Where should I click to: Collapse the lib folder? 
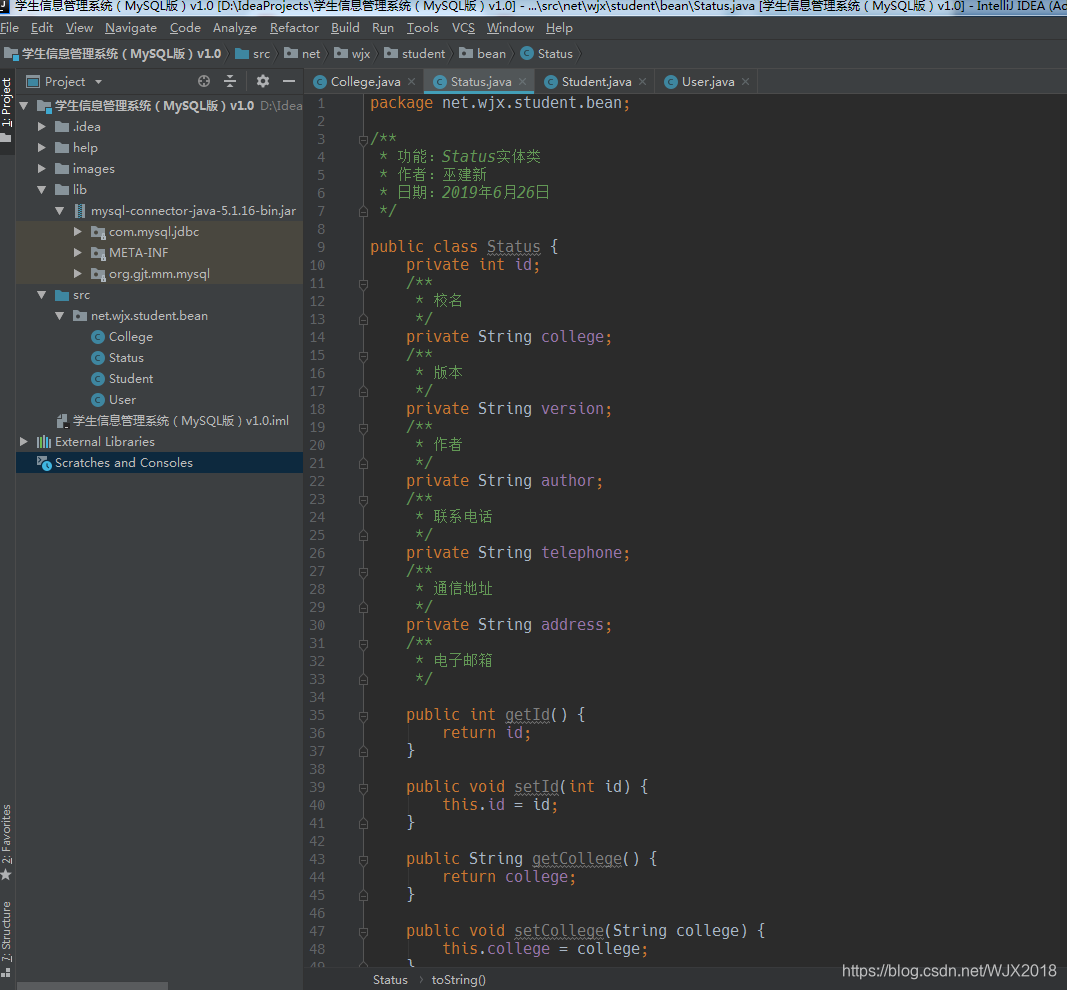coord(42,190)
